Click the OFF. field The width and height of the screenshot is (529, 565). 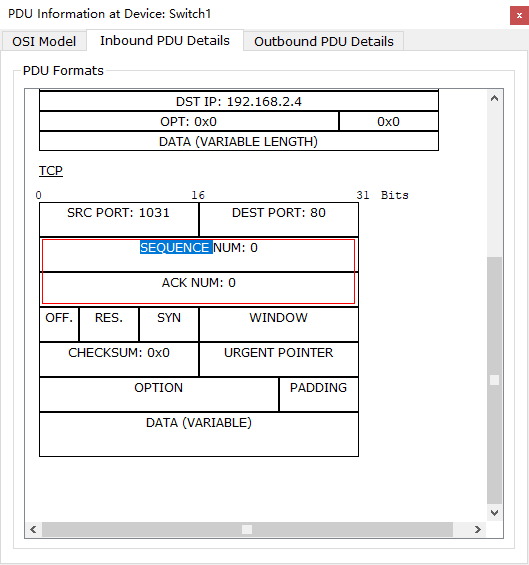pyautogui.click(x=59, y=324)
